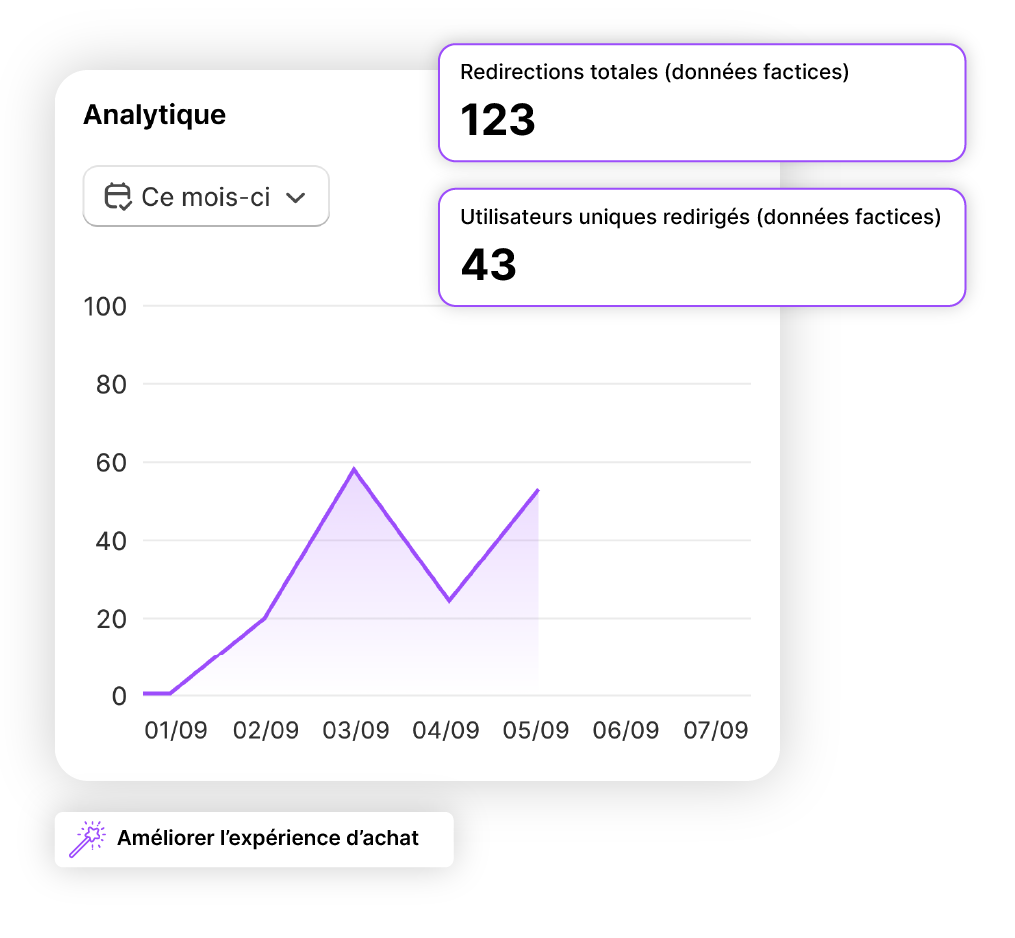Click the chart dip at 04/09
The image size is (1015, 938).
[449, 600]
